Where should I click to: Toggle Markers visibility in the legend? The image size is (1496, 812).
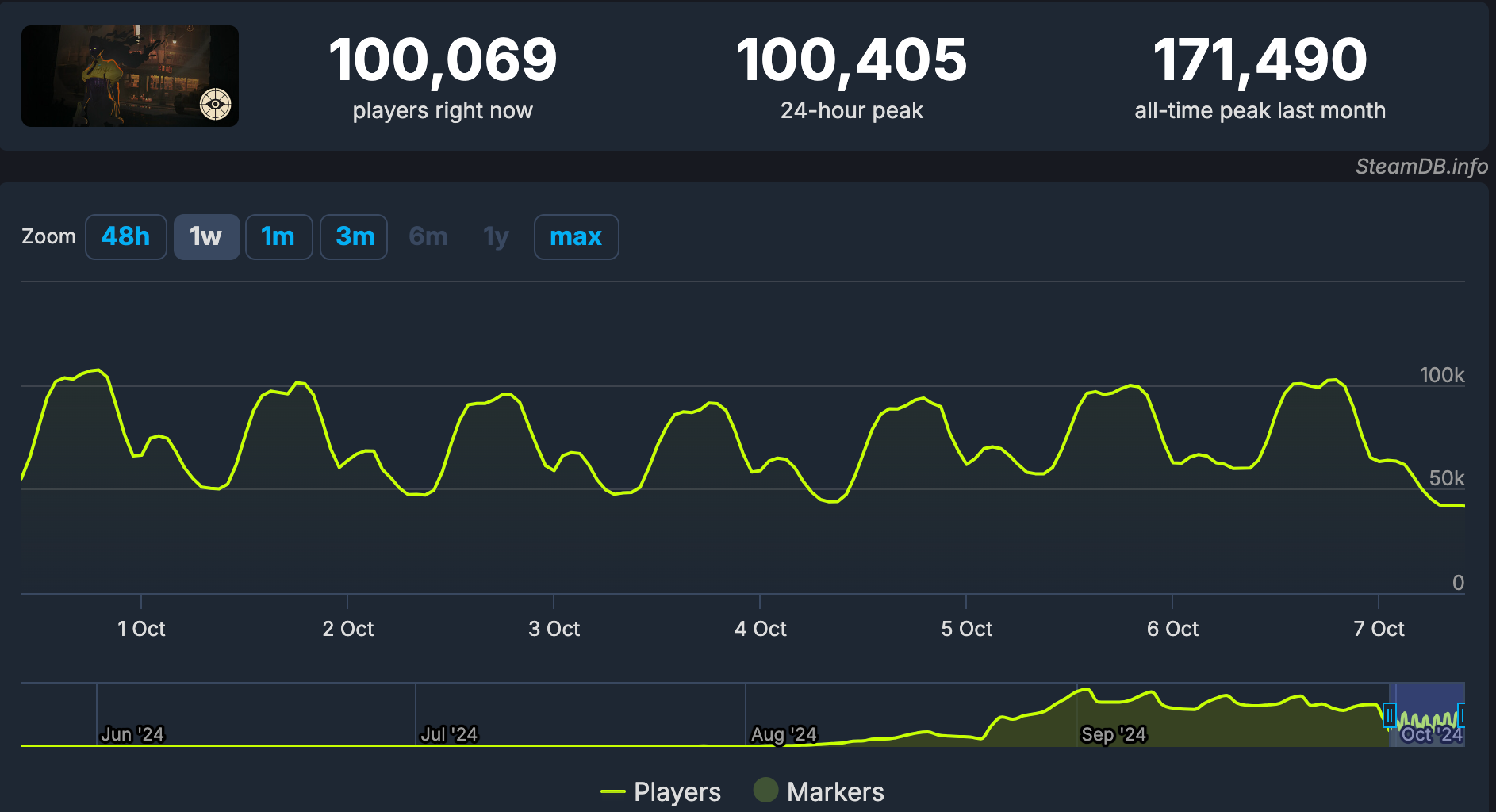(834, 791)
